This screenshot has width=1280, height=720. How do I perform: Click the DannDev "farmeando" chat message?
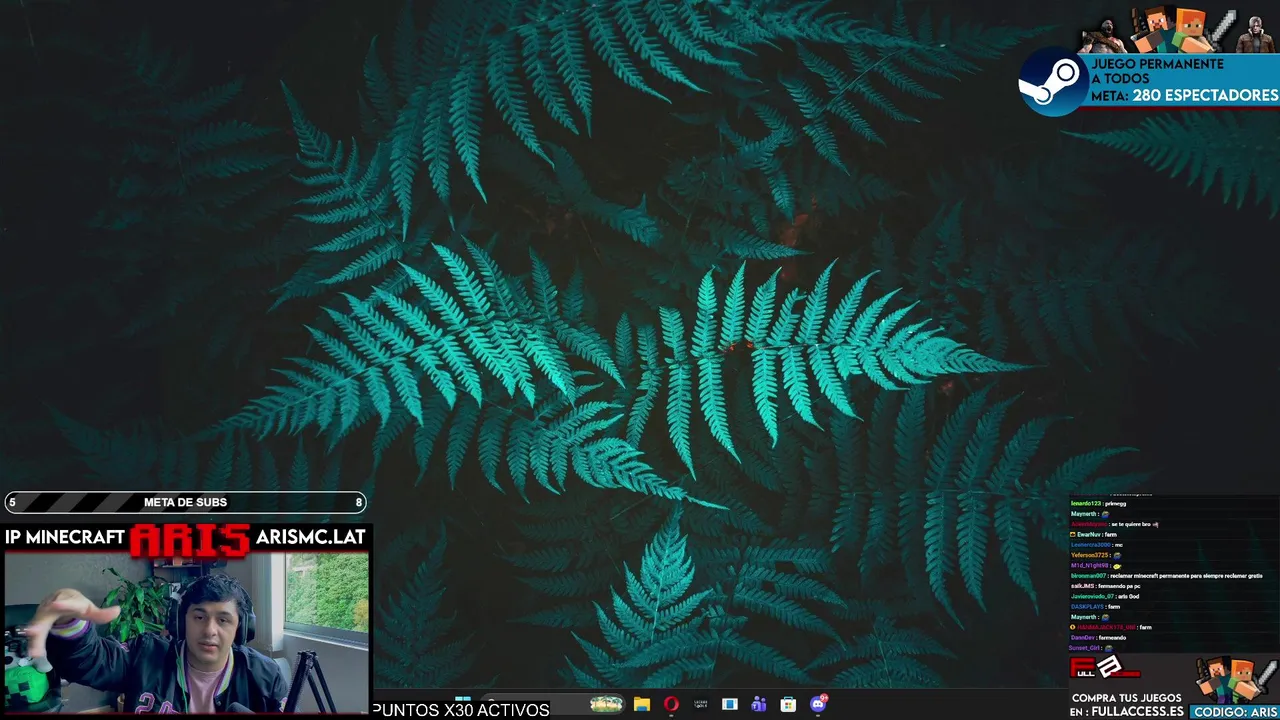click(x=1098, y=638)
